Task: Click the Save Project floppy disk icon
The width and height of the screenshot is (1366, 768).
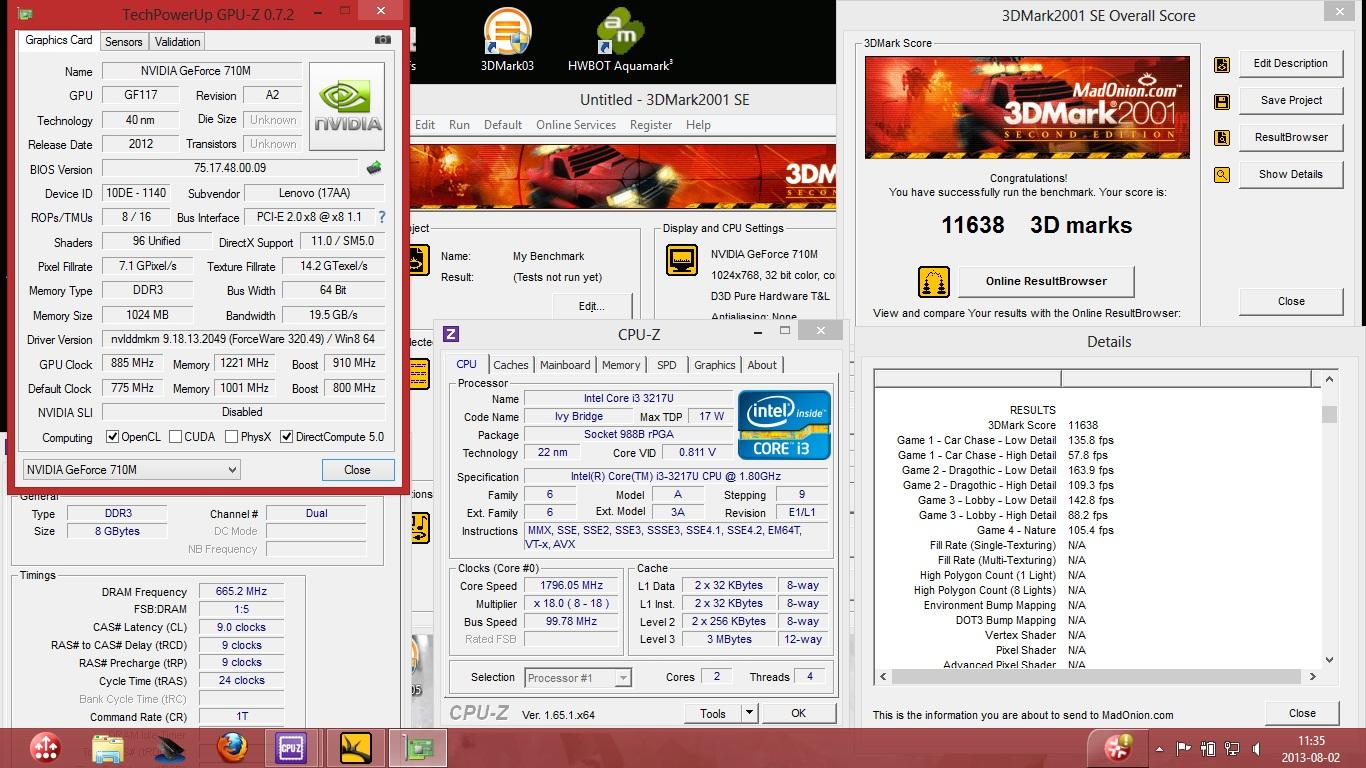Action: pyautogui.click(x=1222, y=101)
